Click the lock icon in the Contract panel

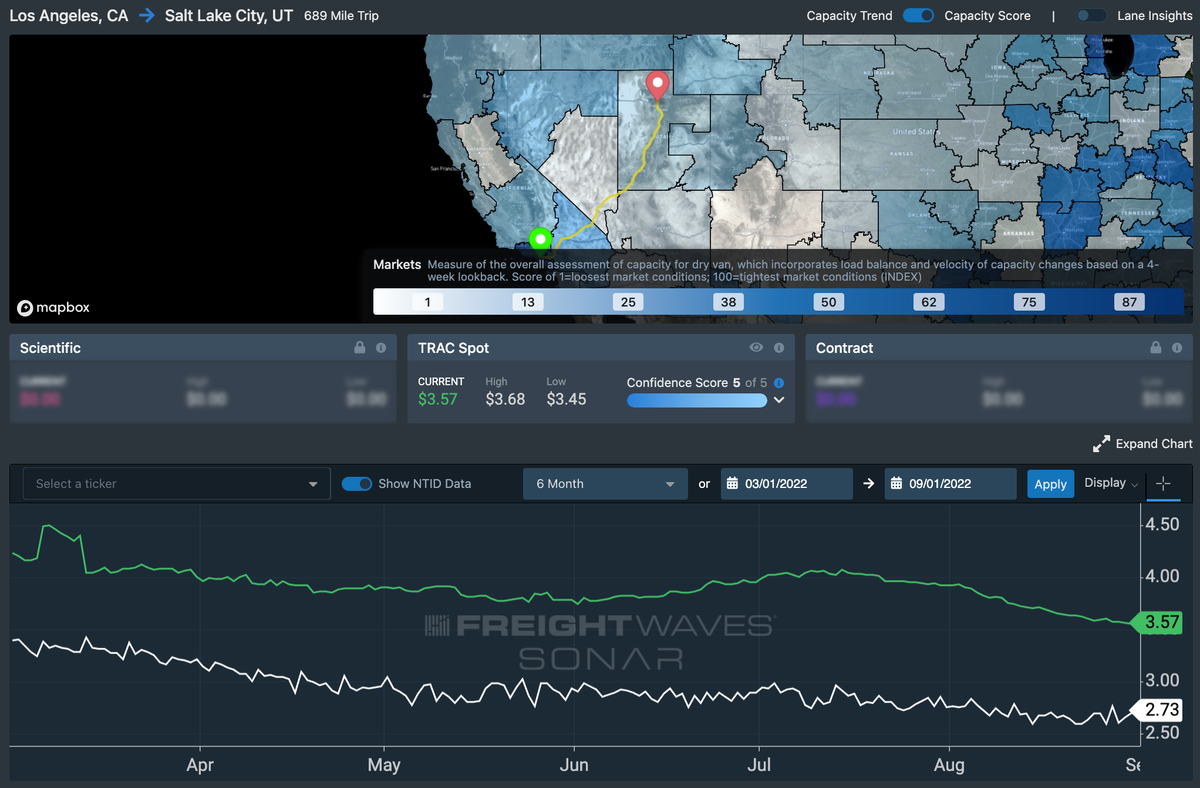pos(1156,348)
